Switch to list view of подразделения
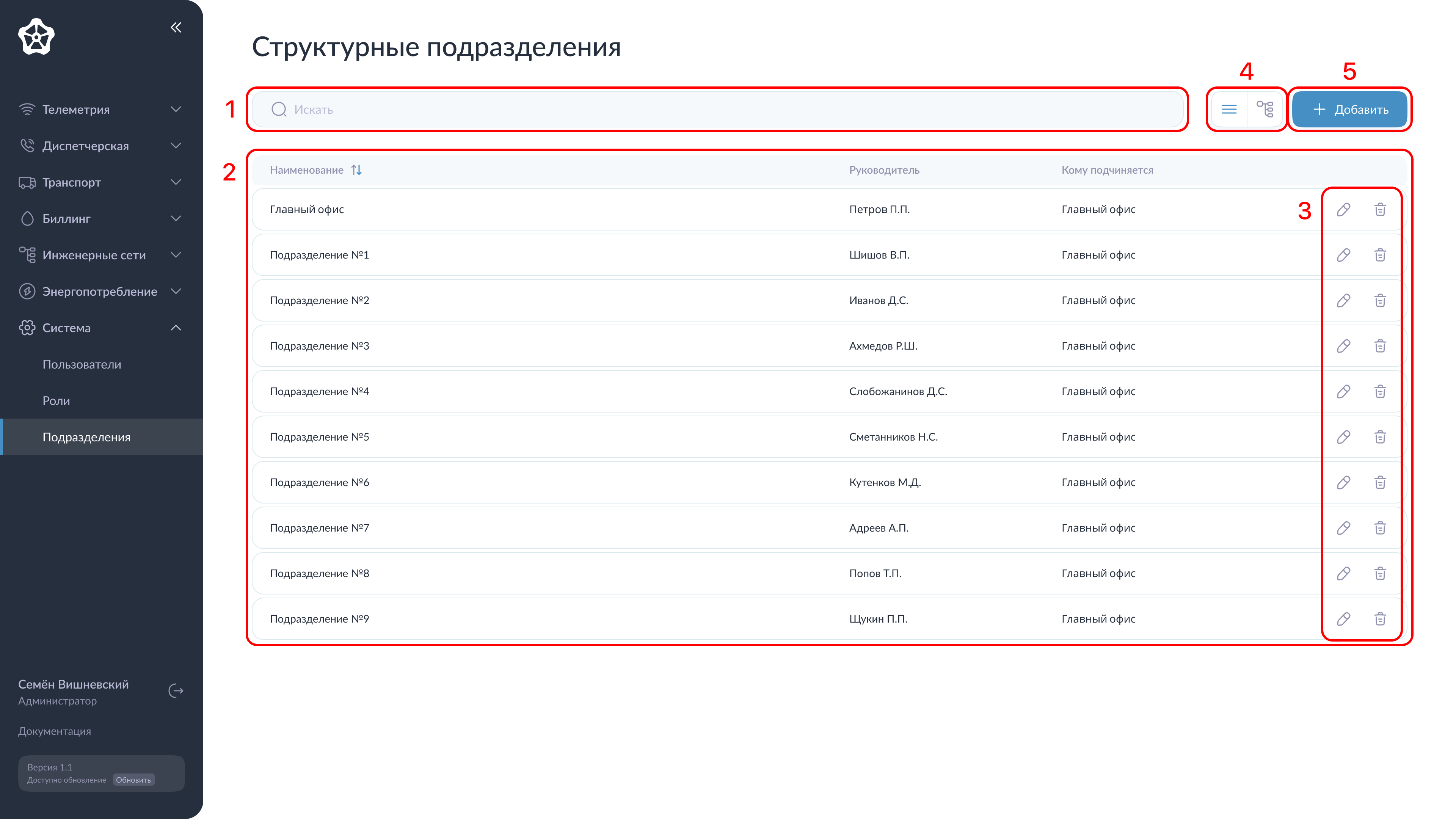This screenshot has width=1456, height=819. click(1229, 109)
